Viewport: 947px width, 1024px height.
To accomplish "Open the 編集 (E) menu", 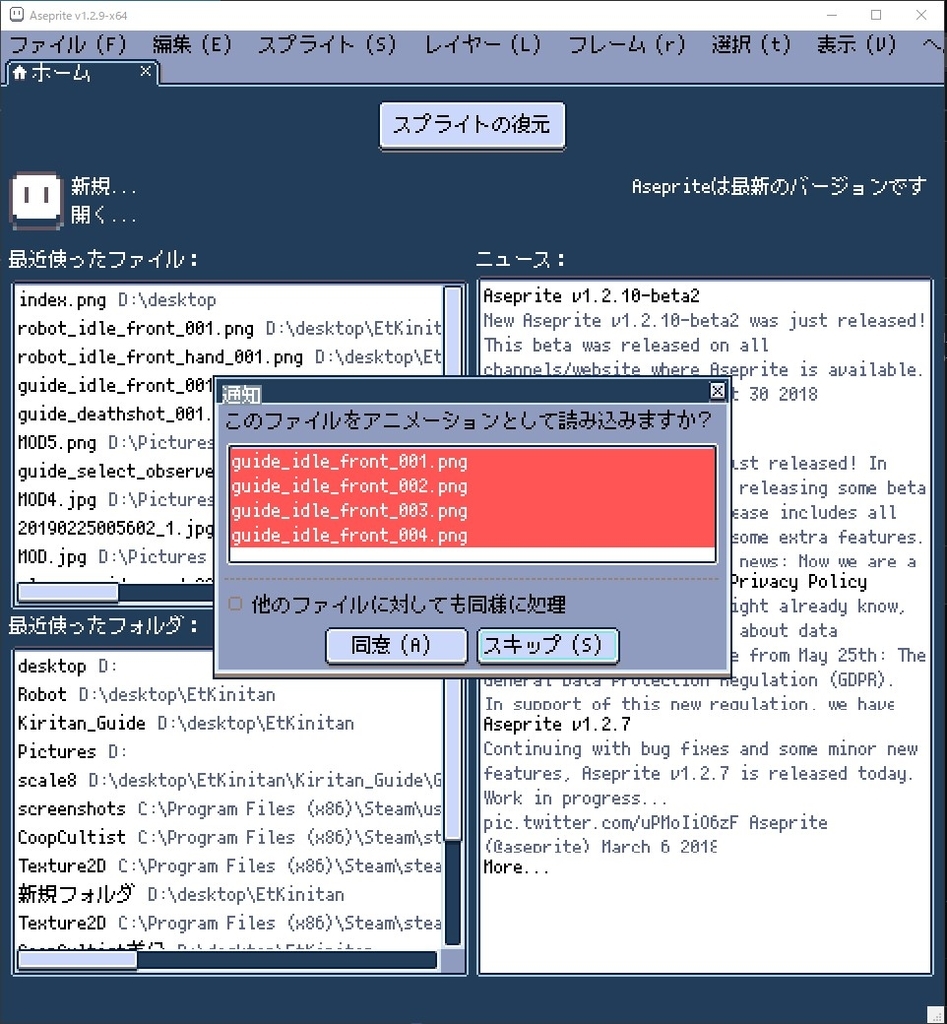I will [192, 45].
